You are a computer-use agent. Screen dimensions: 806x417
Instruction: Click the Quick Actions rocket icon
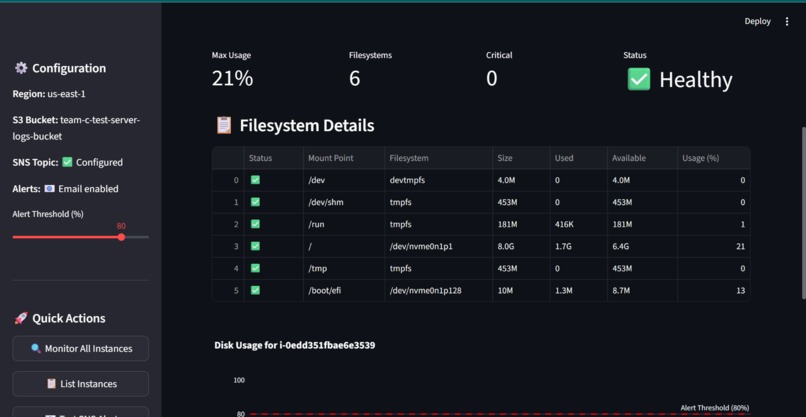[x=21, y=318]
